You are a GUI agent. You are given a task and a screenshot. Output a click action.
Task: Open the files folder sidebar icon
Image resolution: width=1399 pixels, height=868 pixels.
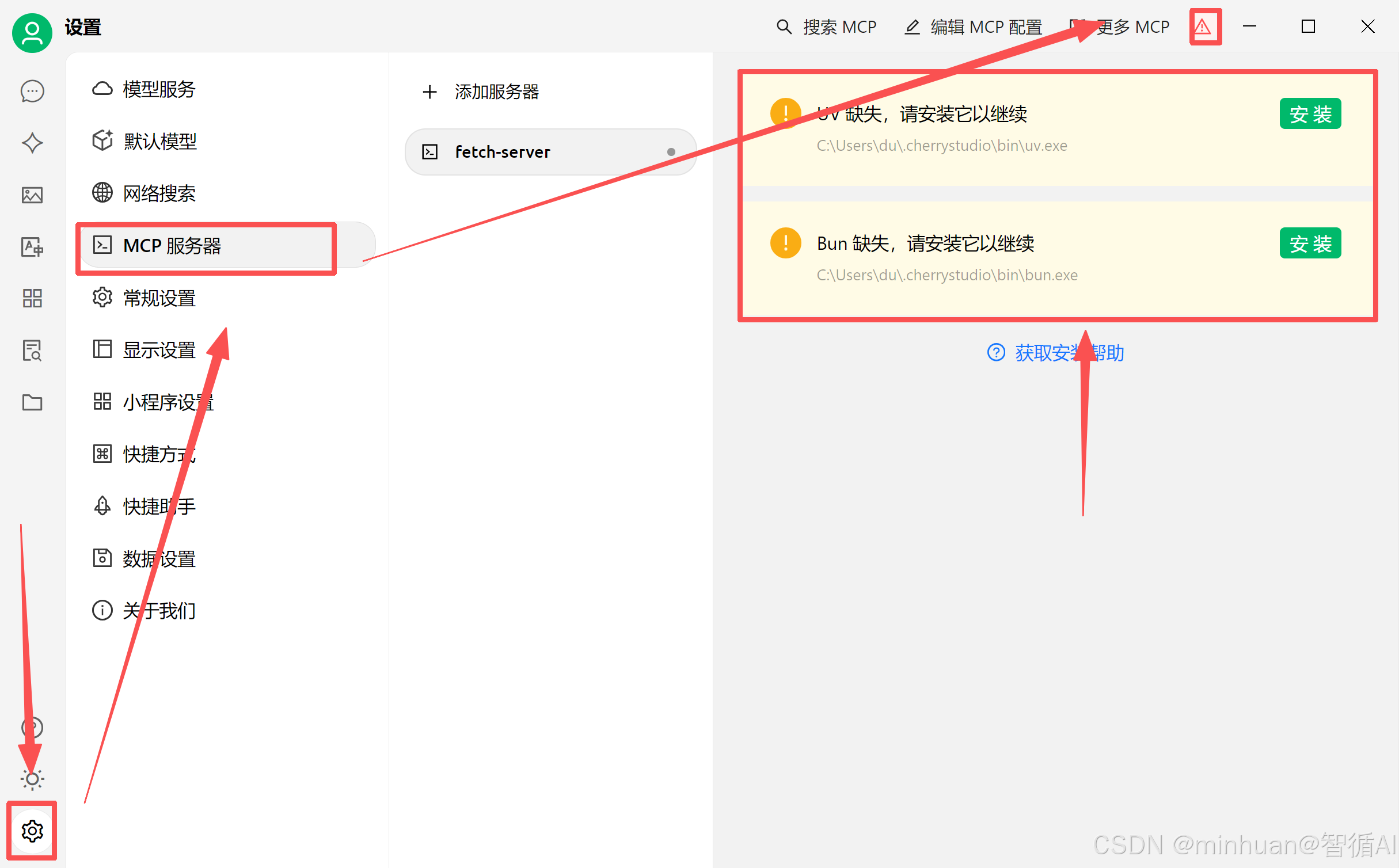tap(32, 402)
